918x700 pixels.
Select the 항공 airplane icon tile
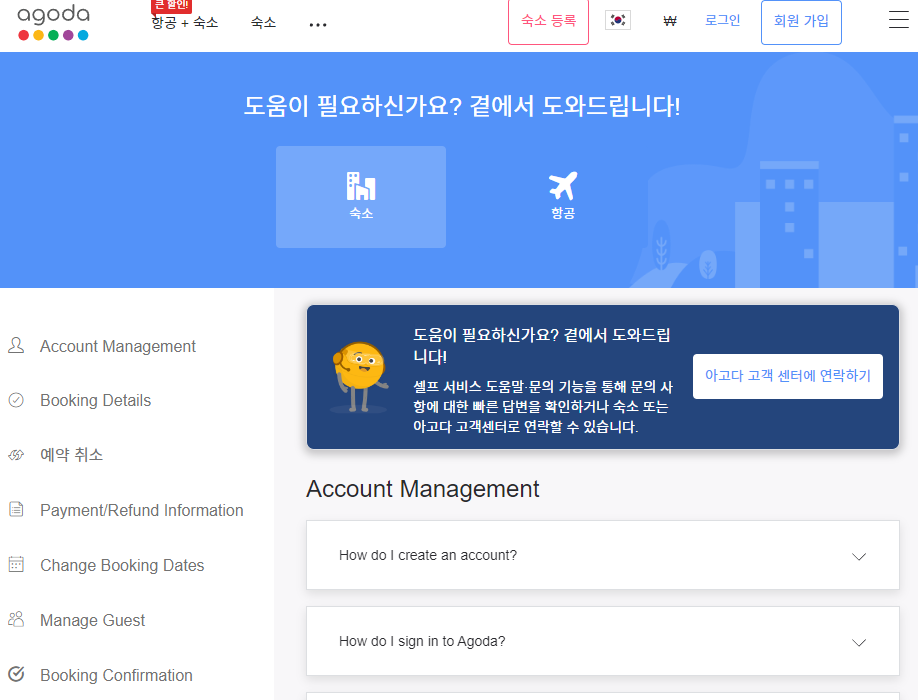pyautogui.click(x=563, y=197)
